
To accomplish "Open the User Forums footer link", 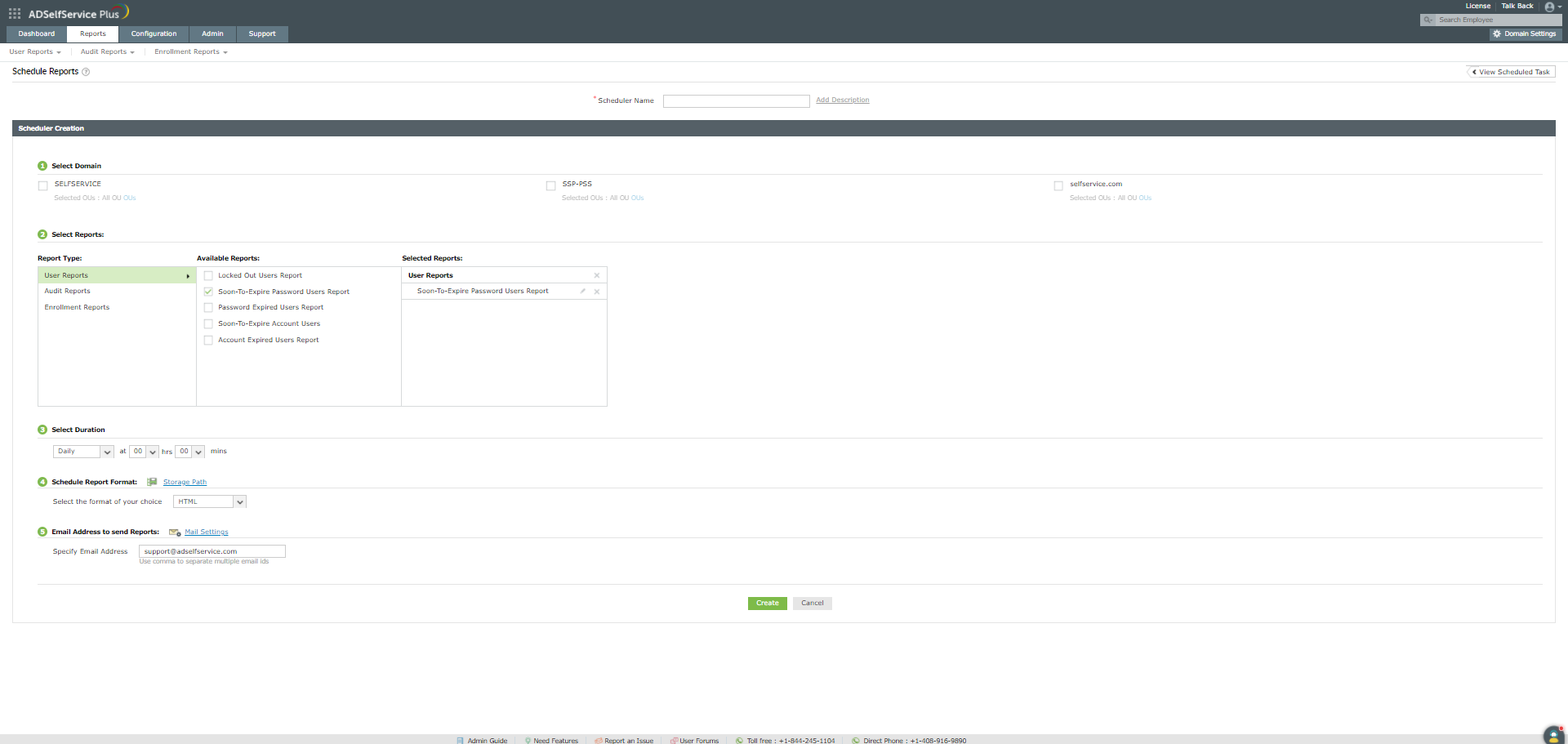I will tap(699, 741).
